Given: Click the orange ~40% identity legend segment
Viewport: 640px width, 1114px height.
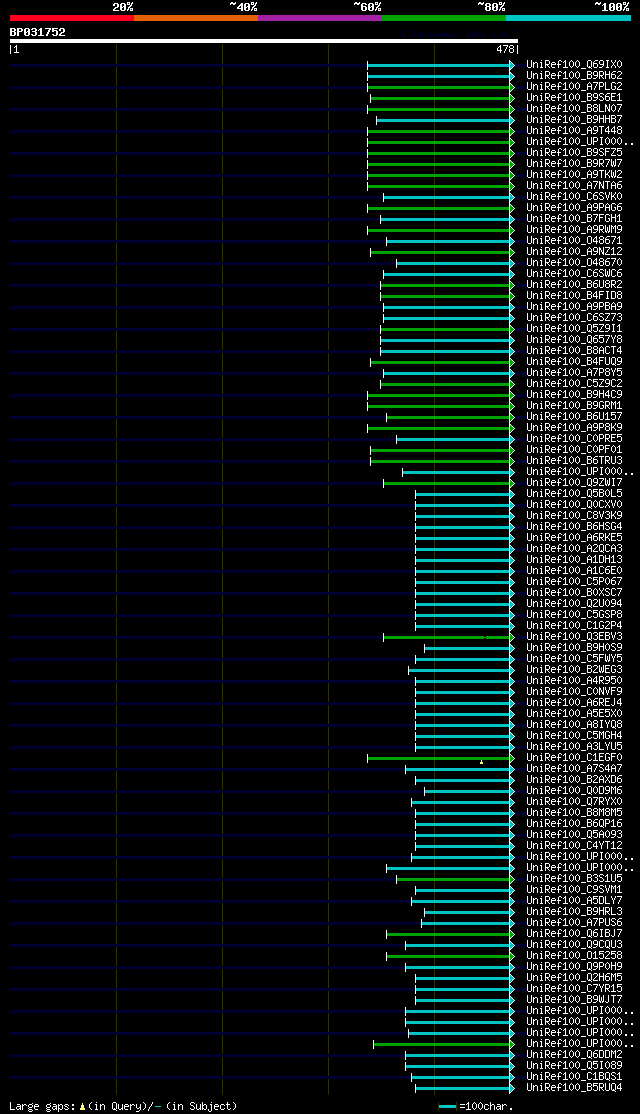Looking at the screenshot, I should pos(196,18).
